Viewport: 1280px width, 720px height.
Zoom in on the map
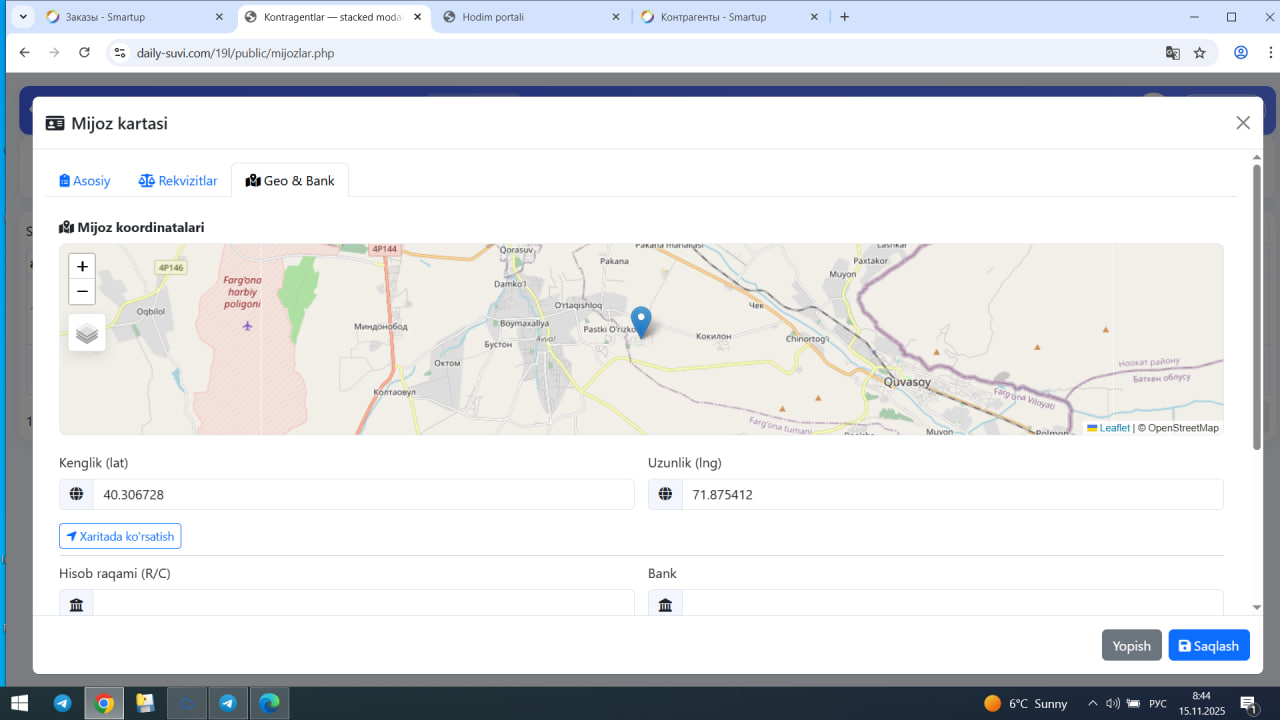(x=82, y=266)
